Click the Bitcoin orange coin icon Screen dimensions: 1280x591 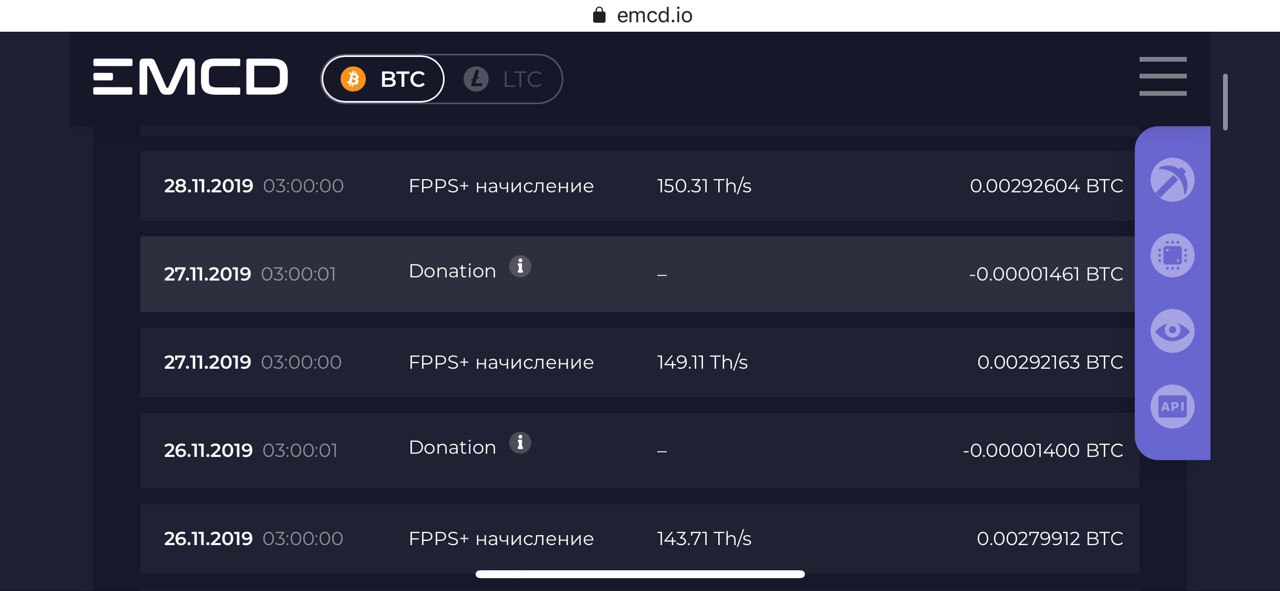point(353,79)
